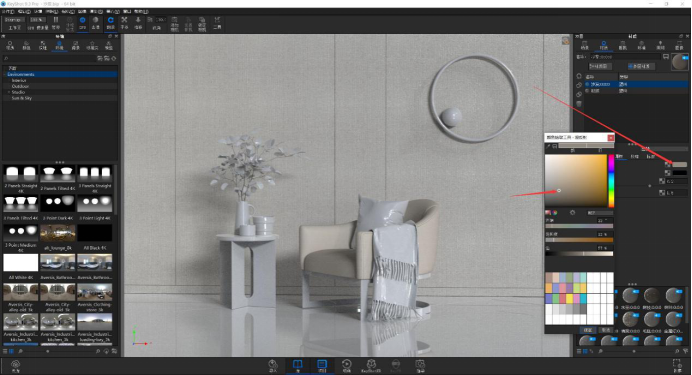Open the Favorites star tab in Library
This screenshot has width=692, height=375.
tap(92, 45)
